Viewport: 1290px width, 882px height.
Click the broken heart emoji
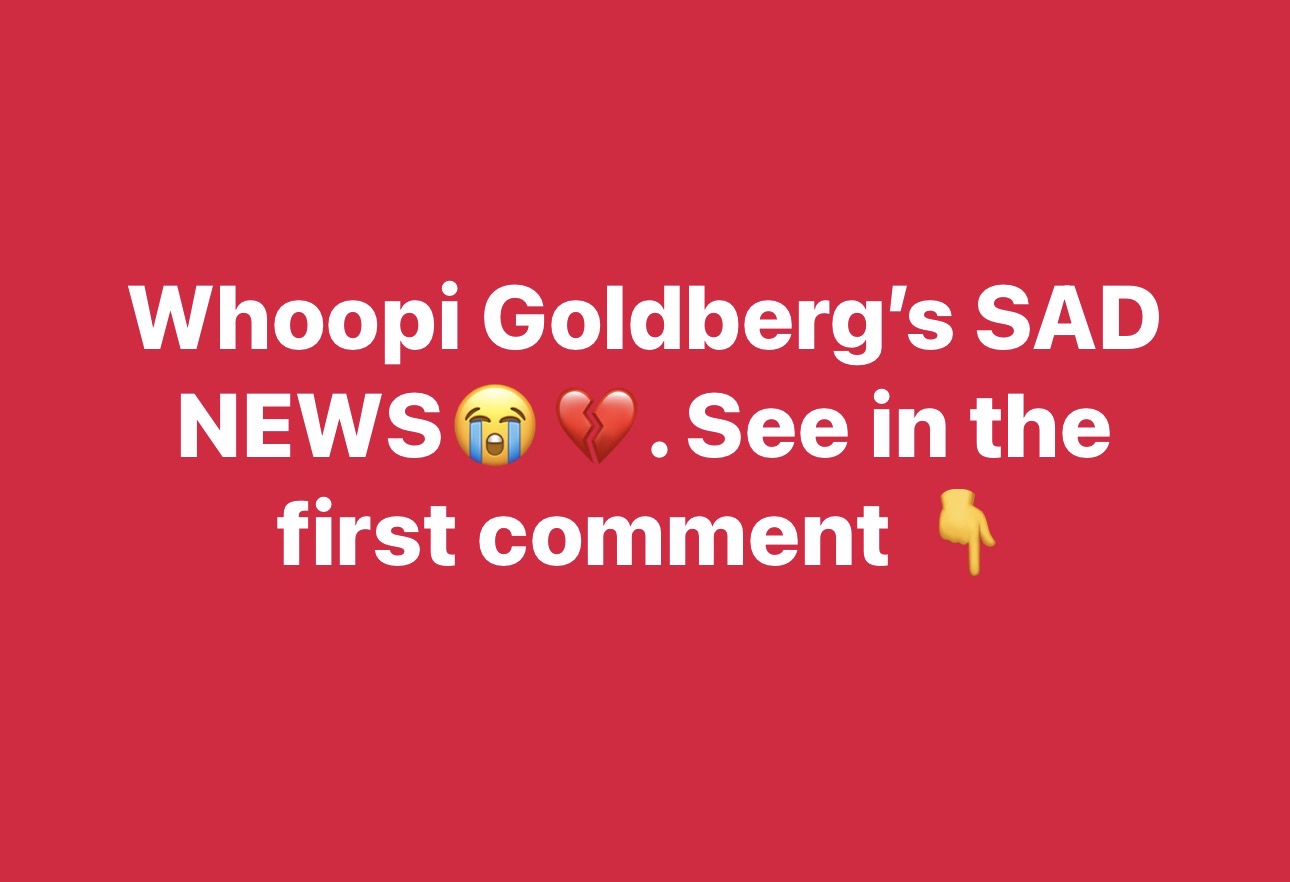pos(595,427)
